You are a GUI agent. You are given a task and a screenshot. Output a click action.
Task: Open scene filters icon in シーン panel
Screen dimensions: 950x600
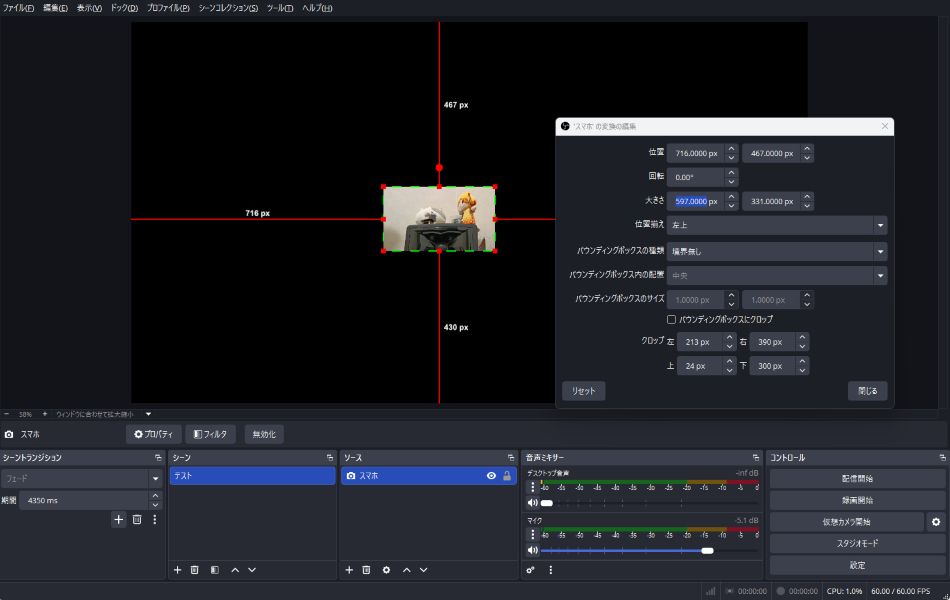pos(214,570)
